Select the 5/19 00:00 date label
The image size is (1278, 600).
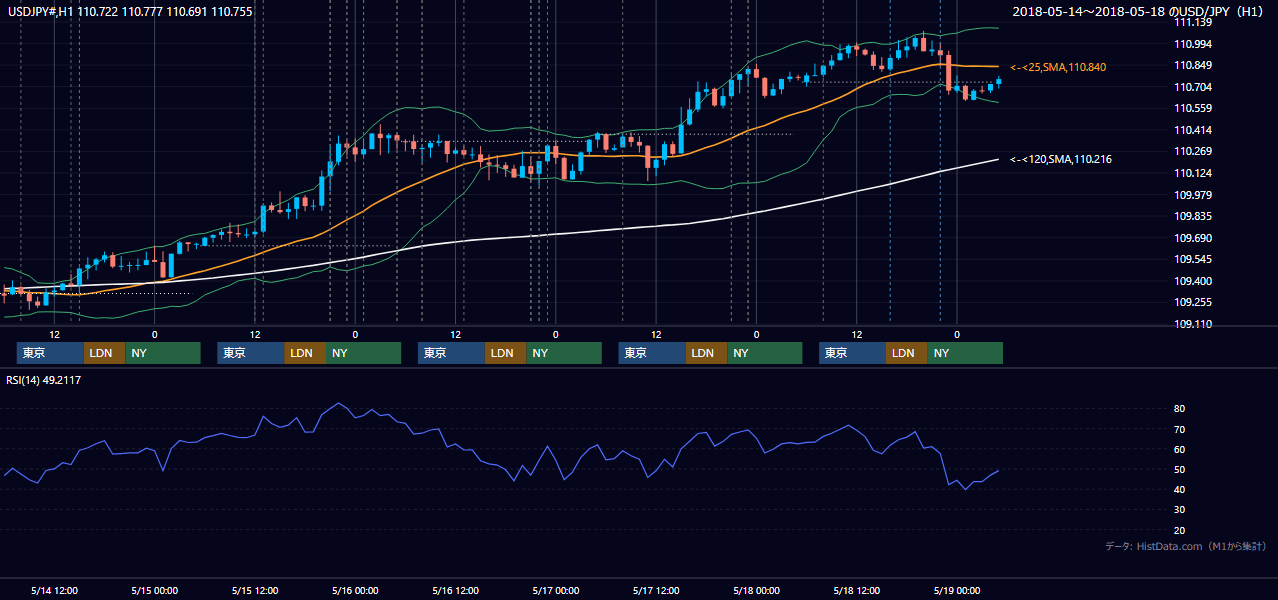point(957,590)
